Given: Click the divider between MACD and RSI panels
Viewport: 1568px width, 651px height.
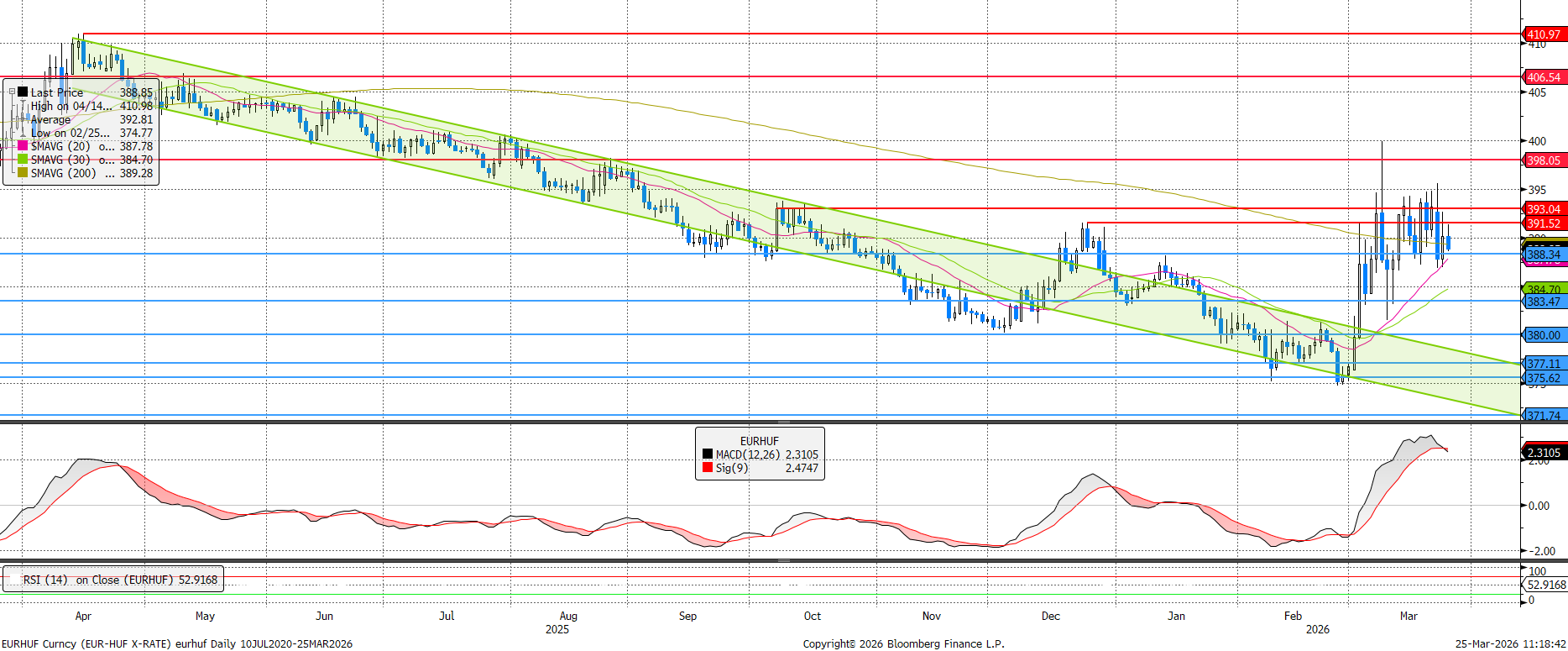Looking at the screenshot, I should pyautogui.click(x=783, y=560).
